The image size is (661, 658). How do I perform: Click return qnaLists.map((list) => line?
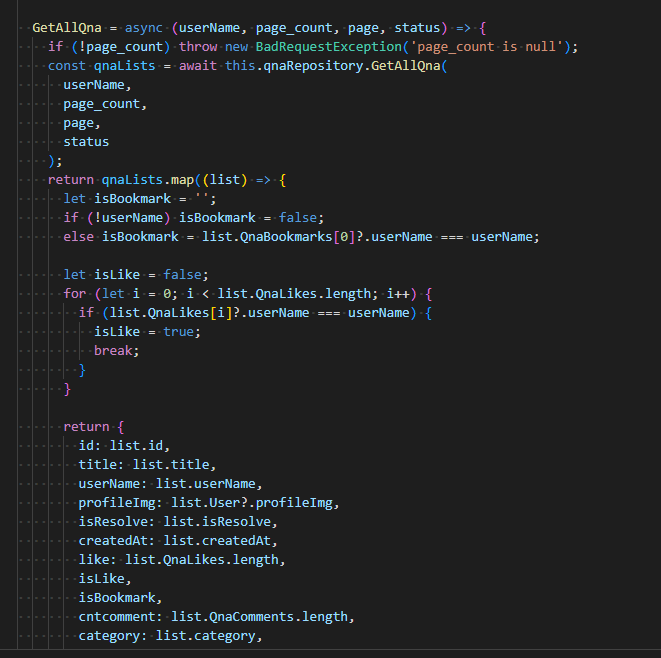[167, 180]
